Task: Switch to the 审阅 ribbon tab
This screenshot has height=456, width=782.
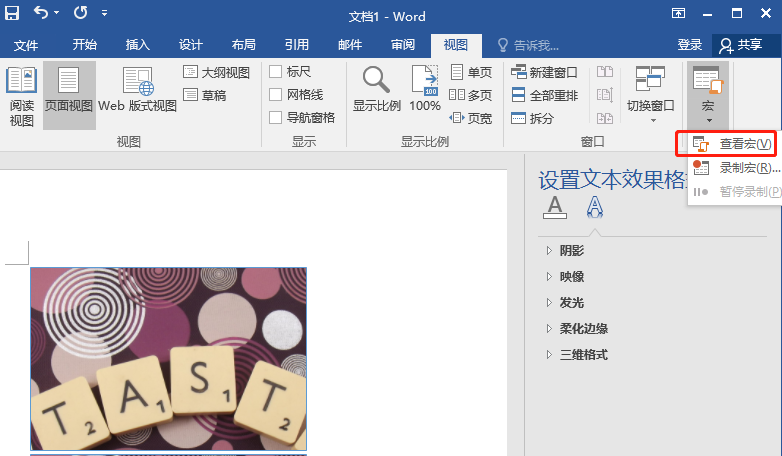Action: click(403, 45)
